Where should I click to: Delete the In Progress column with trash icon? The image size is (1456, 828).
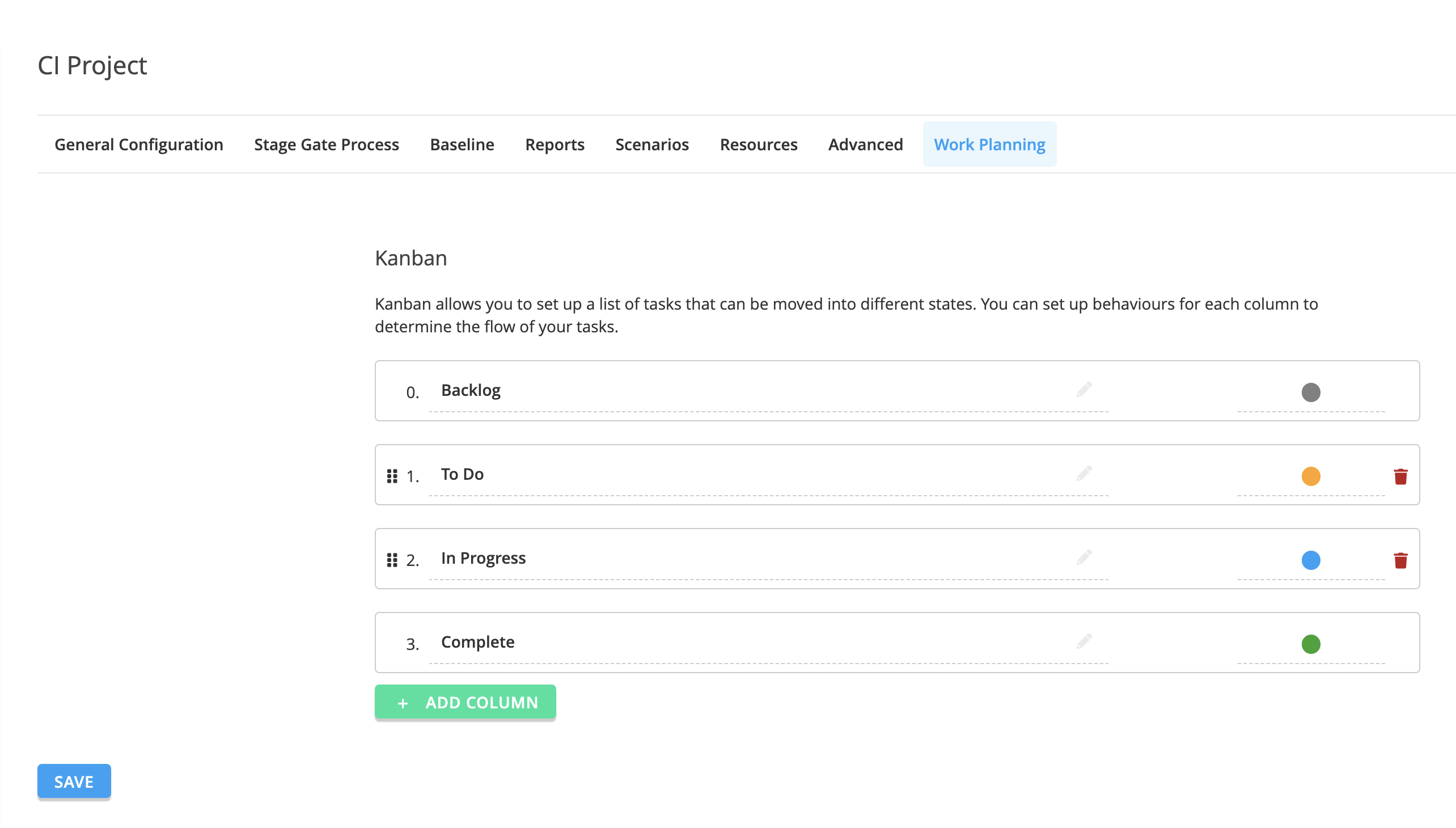(1400, 561)
